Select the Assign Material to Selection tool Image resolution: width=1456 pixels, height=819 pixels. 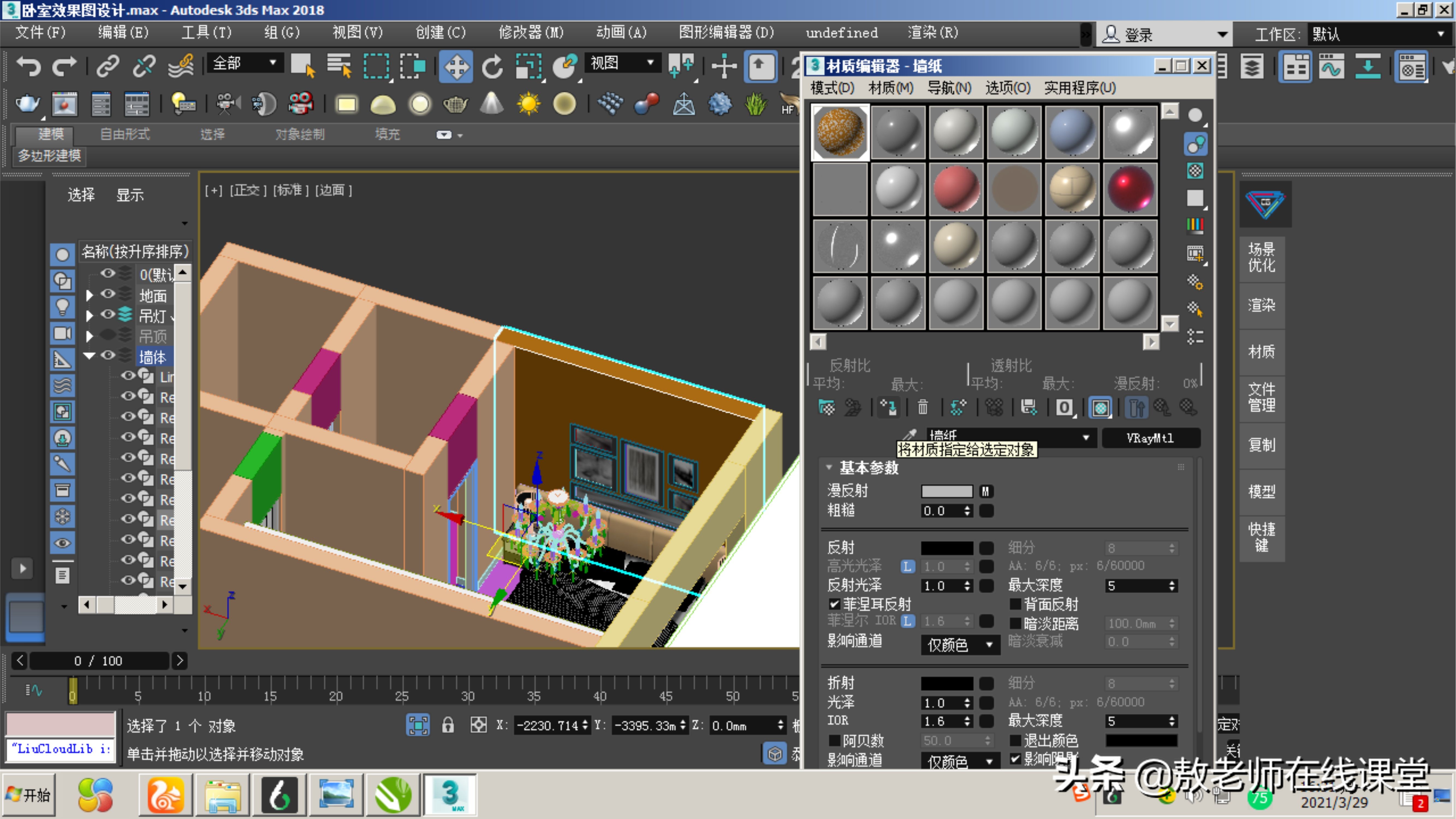point(887,408)
